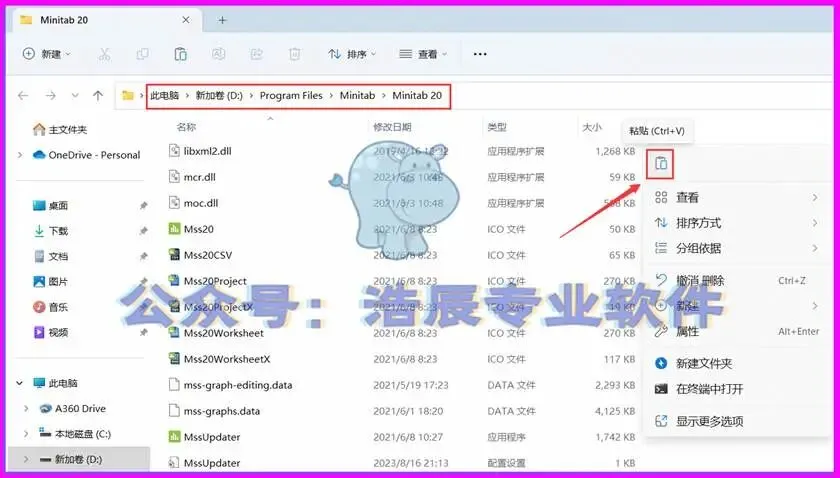Go forward with the right arrow
The image size is (840, 478).
(x=50, y=95)
